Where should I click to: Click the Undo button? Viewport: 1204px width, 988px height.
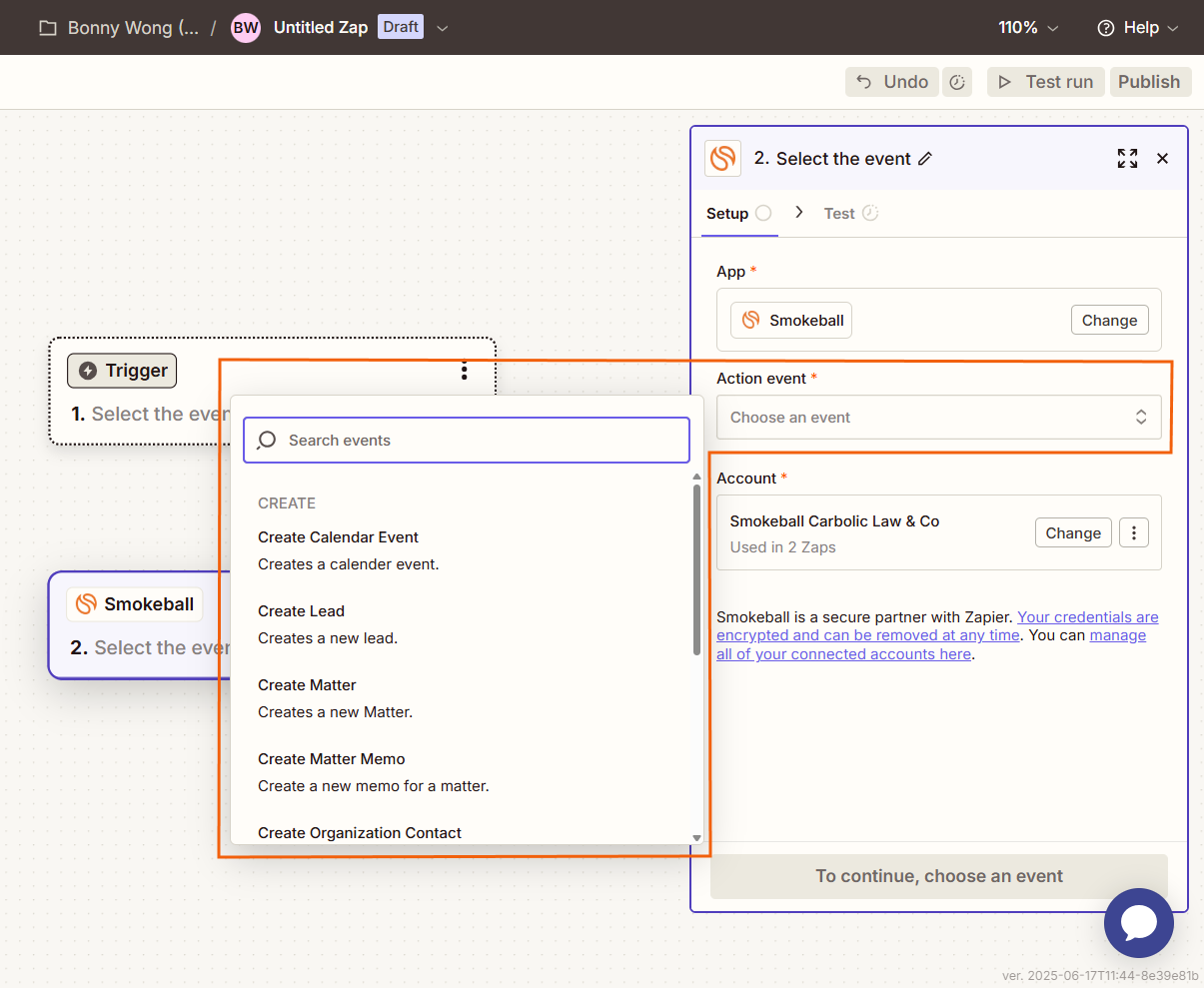coord(892,82)
